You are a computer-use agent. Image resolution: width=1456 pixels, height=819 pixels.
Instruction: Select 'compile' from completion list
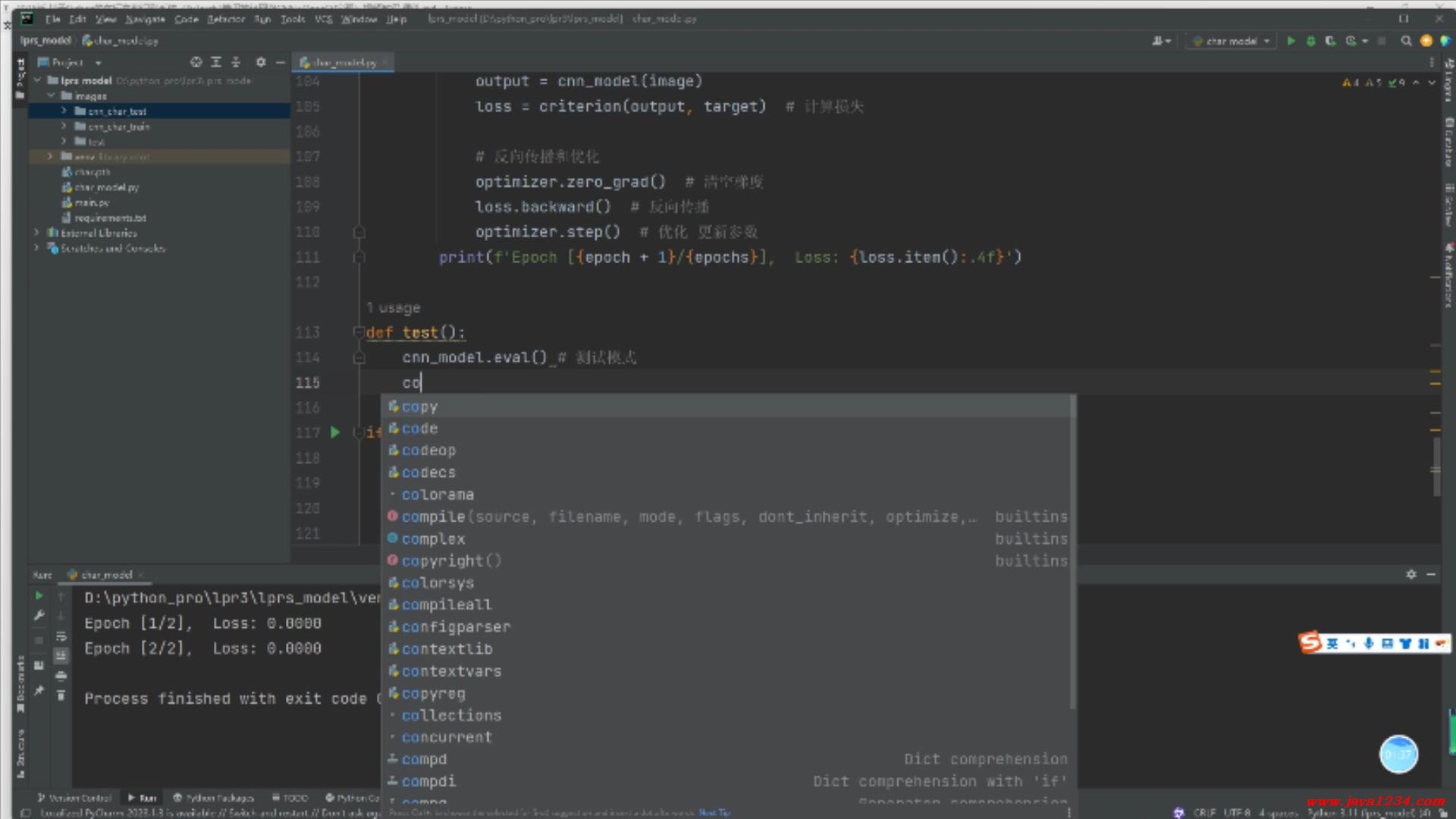click(433, 516)
